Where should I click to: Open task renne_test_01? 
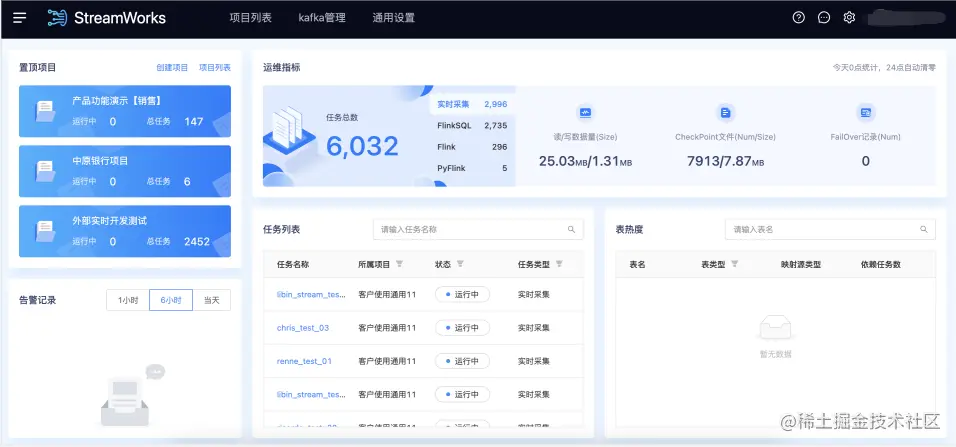(304, 361)
